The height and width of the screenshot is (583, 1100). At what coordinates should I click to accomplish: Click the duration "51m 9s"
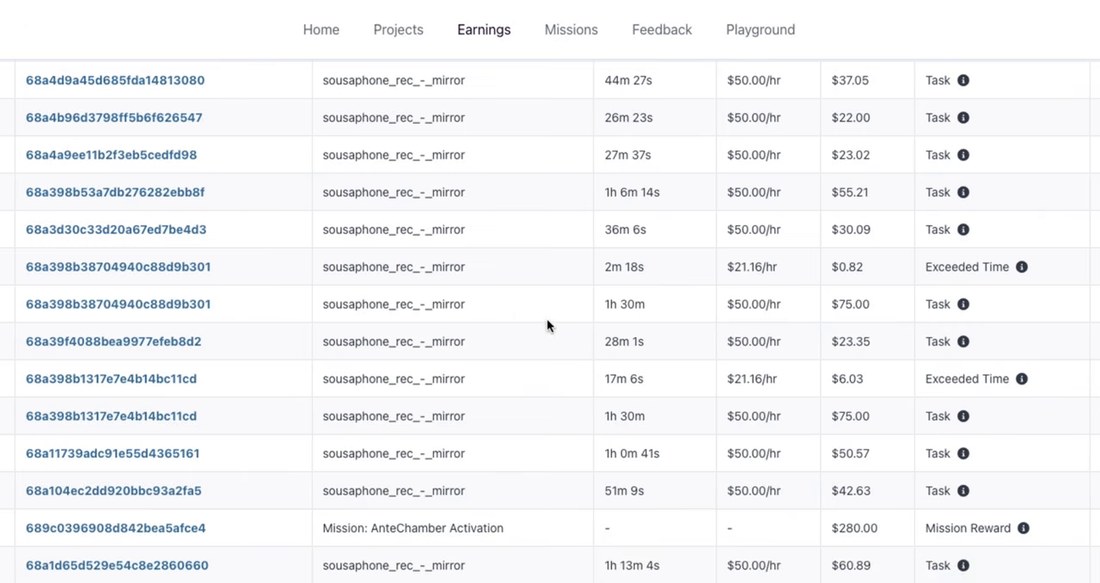pyautogui.click(x=624, y=490)
